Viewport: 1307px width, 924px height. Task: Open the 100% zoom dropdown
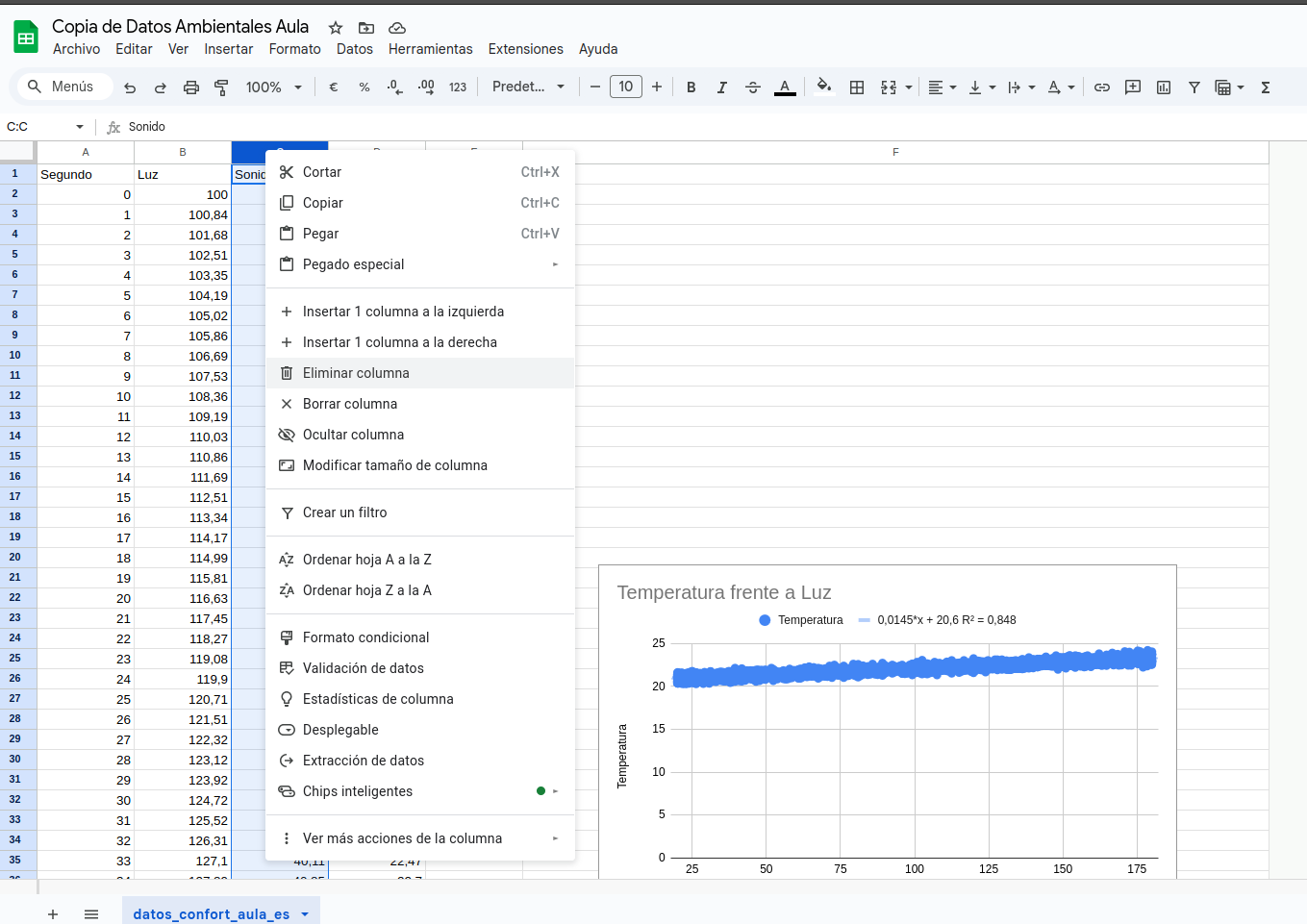(x=273, y=87)
